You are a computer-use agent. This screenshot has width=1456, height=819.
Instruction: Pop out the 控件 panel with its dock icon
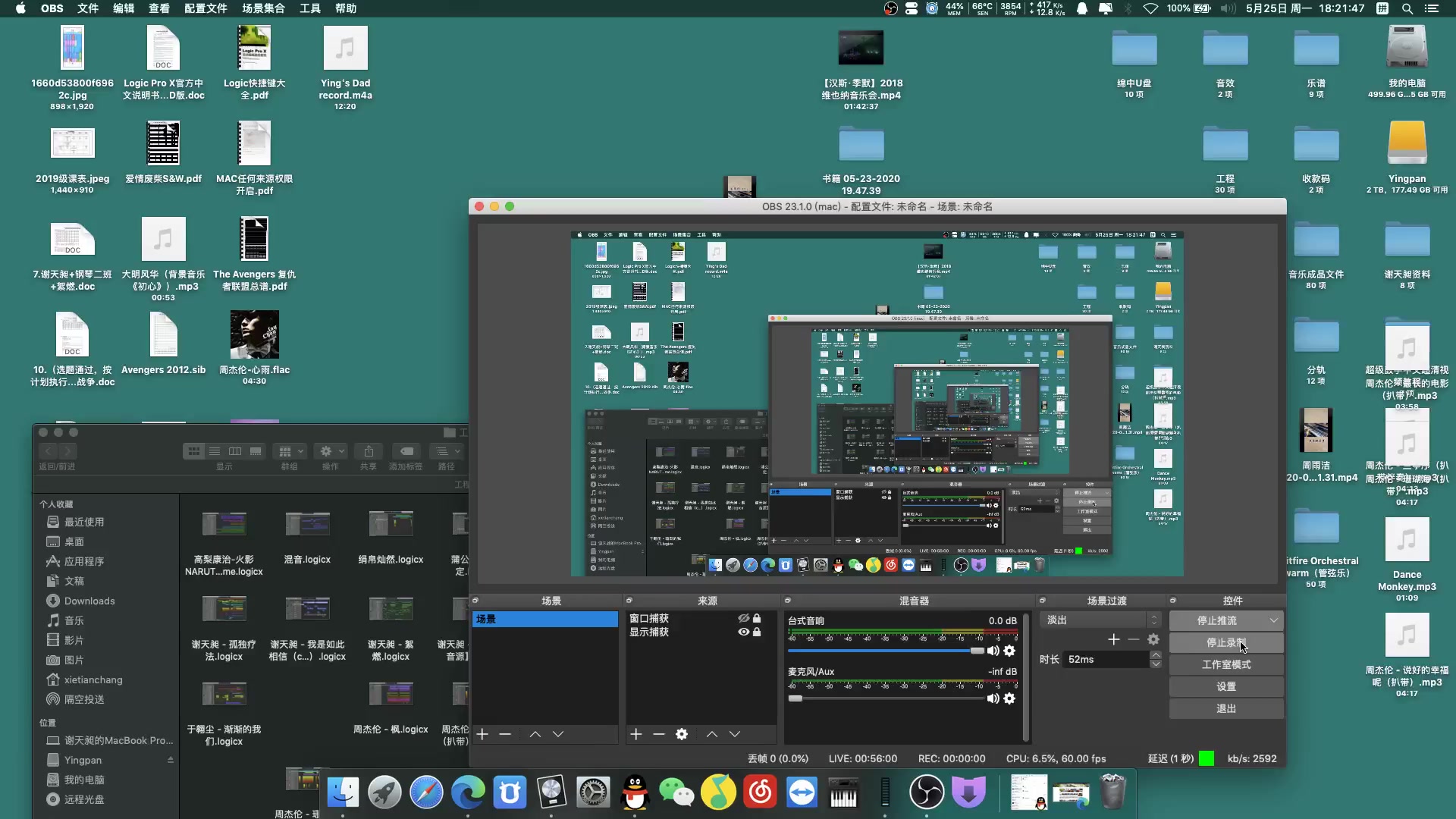pos(1173,601)
